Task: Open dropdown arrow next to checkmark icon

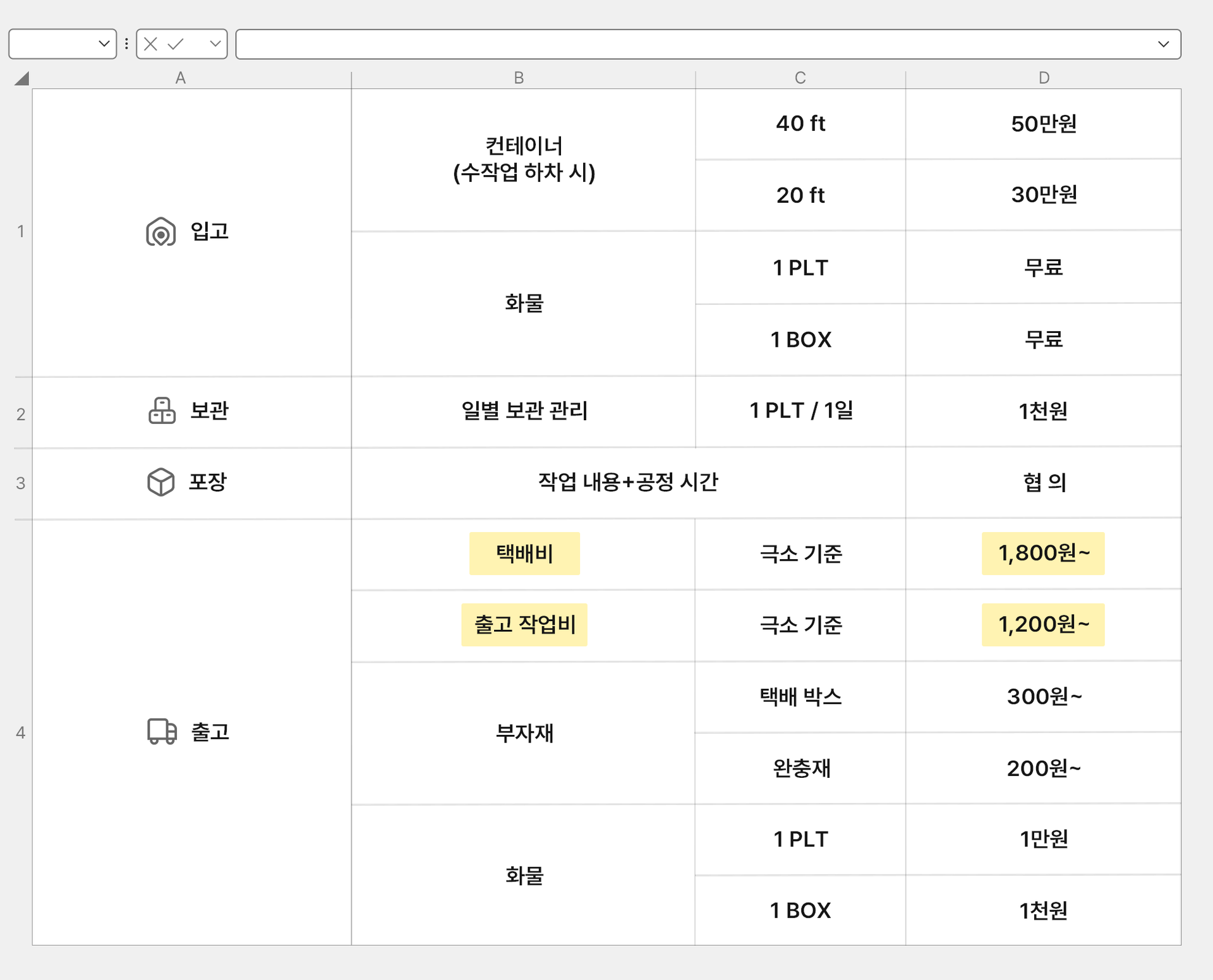Action: [x=215, y=44]
